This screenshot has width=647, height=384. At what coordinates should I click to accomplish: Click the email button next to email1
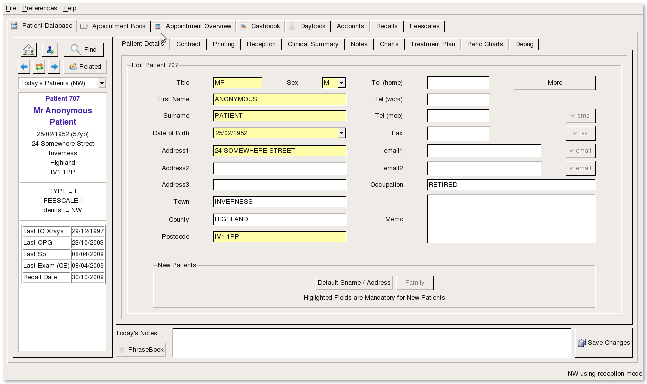(x=581, y=151)
